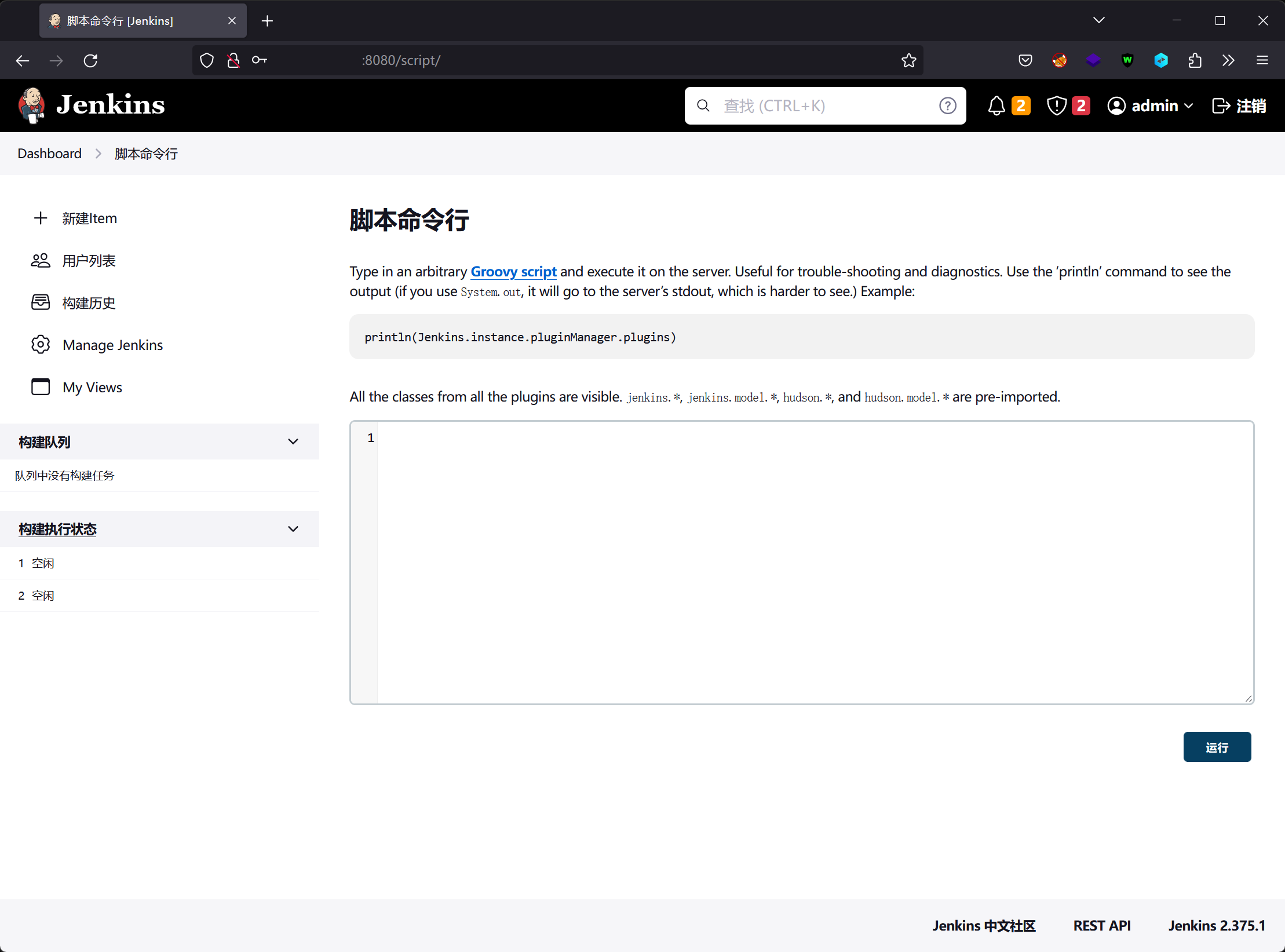
Task: Click the REST API footer link
Action: [x=1101, y=925]
